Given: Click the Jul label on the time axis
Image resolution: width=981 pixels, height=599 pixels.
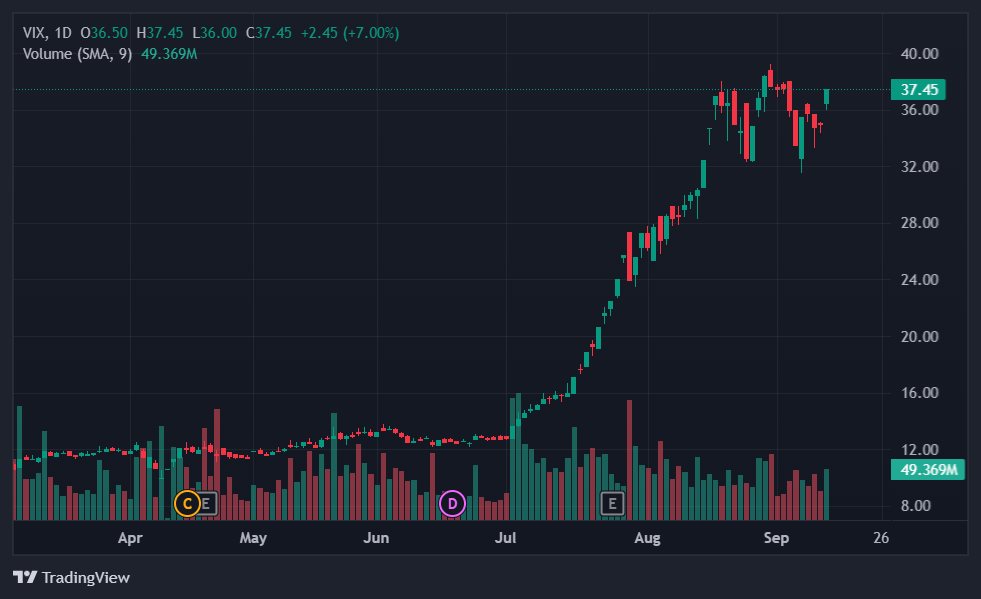Looking at the screenshot, I should coord(506,538).
